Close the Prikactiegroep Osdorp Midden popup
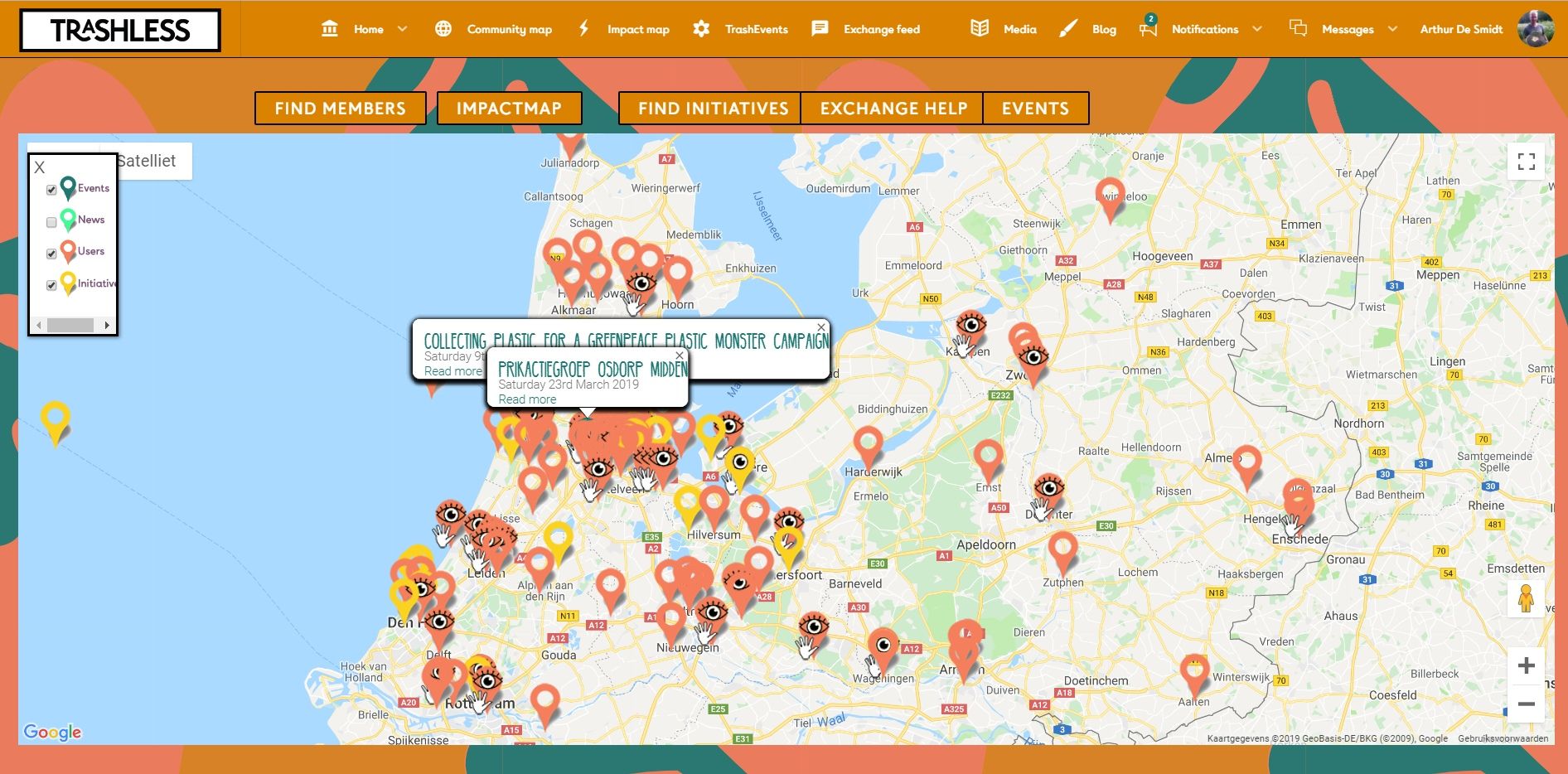 pyautogui.click(x=680, y=355)
